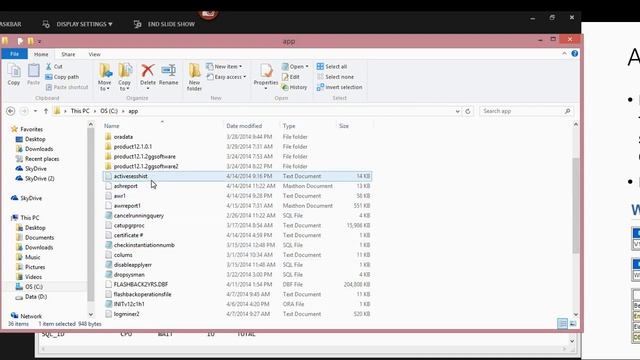
Task: Click the Rename icon
Action: (x=169, y=75)
